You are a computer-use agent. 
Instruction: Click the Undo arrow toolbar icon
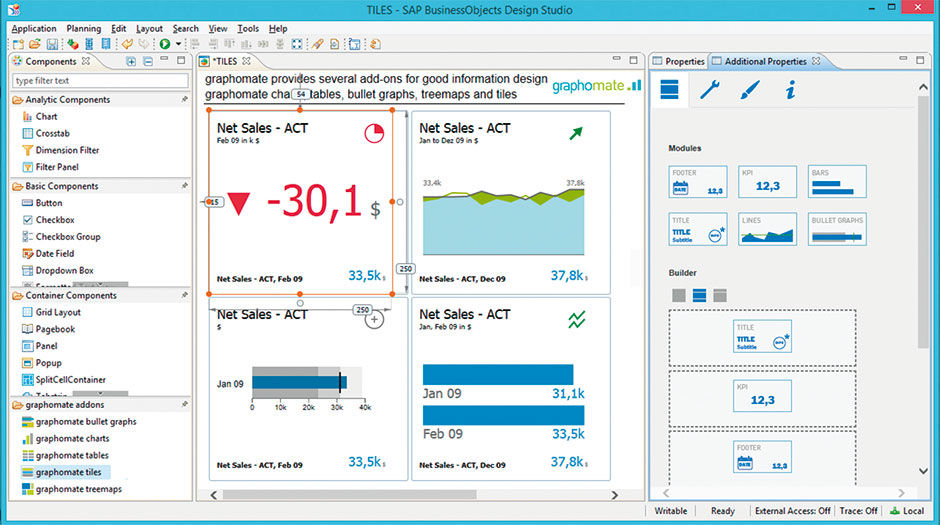click(x=127, y=44)
